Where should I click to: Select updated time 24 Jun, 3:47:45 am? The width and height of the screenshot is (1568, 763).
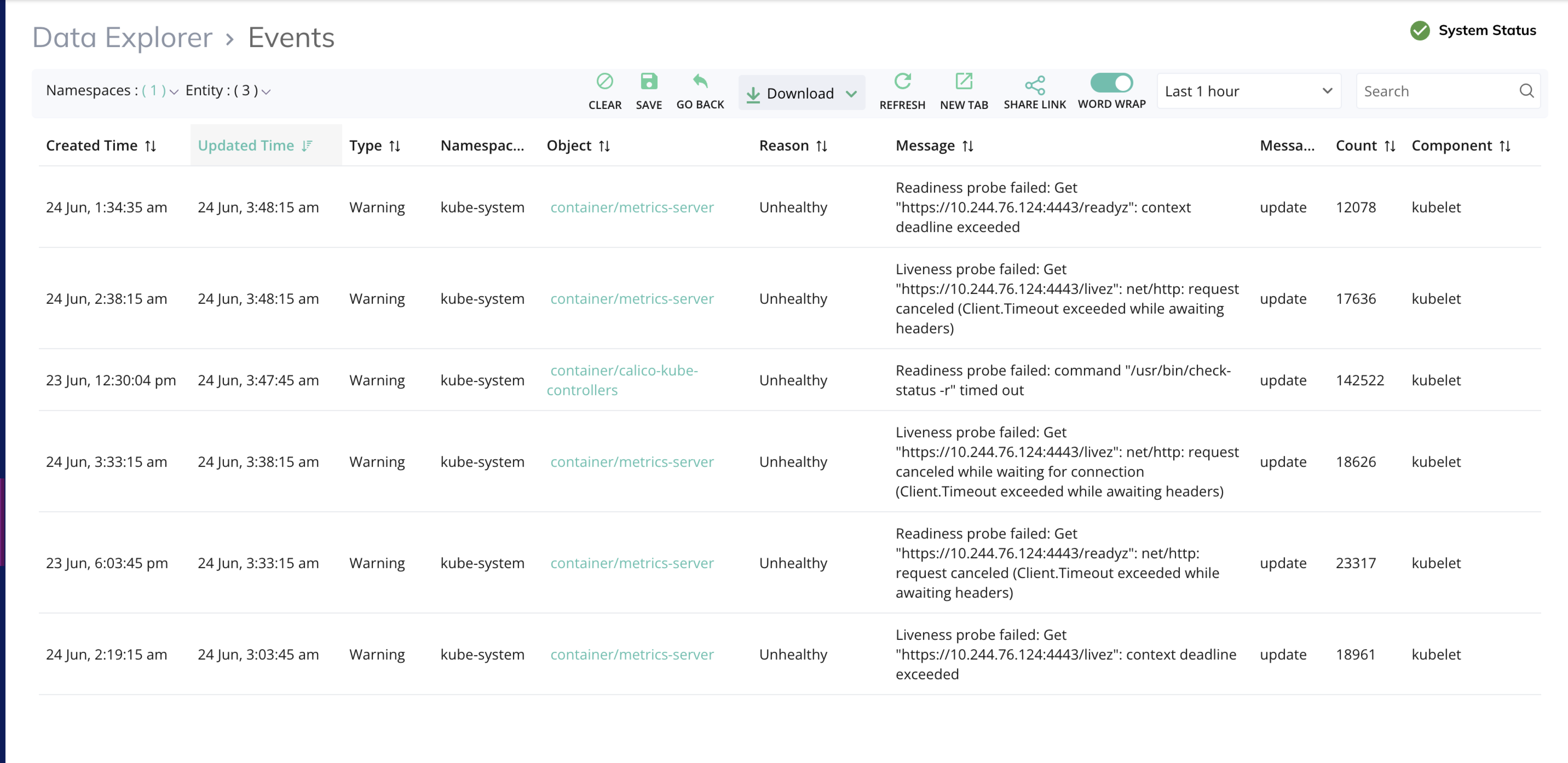pos(258,380)
